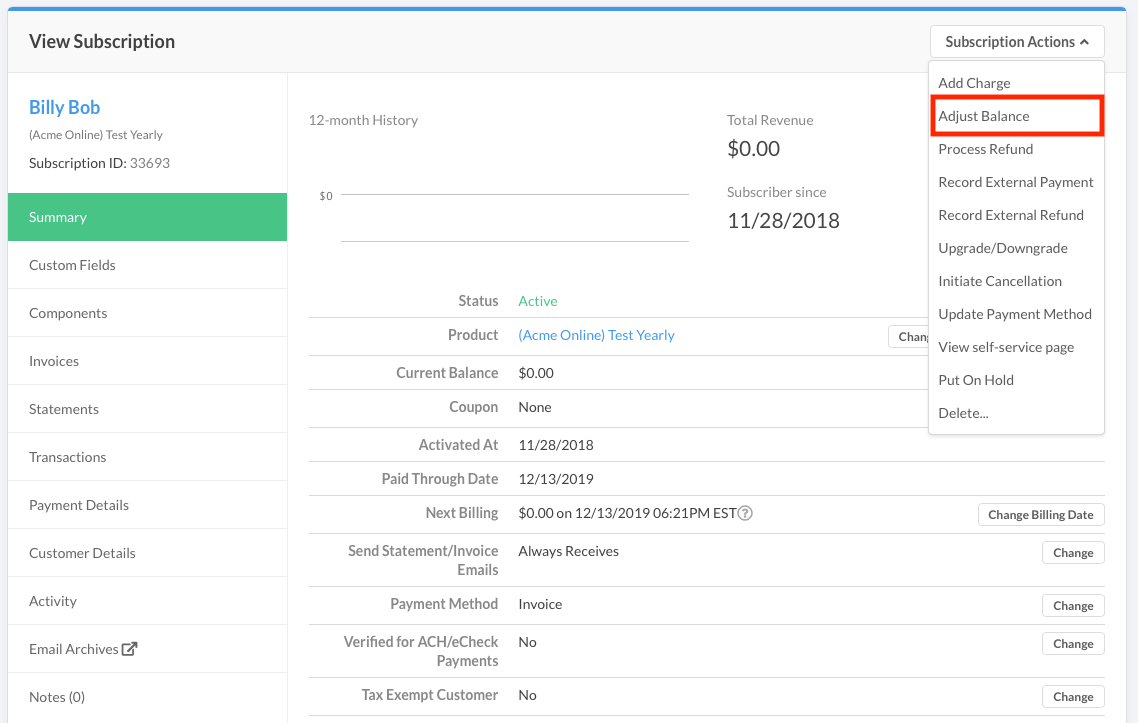Screen dimensions: 1138x723
Task: Select Initiate Cancellation menu entry
Action: pyautogui.click(x=999, y=281)
